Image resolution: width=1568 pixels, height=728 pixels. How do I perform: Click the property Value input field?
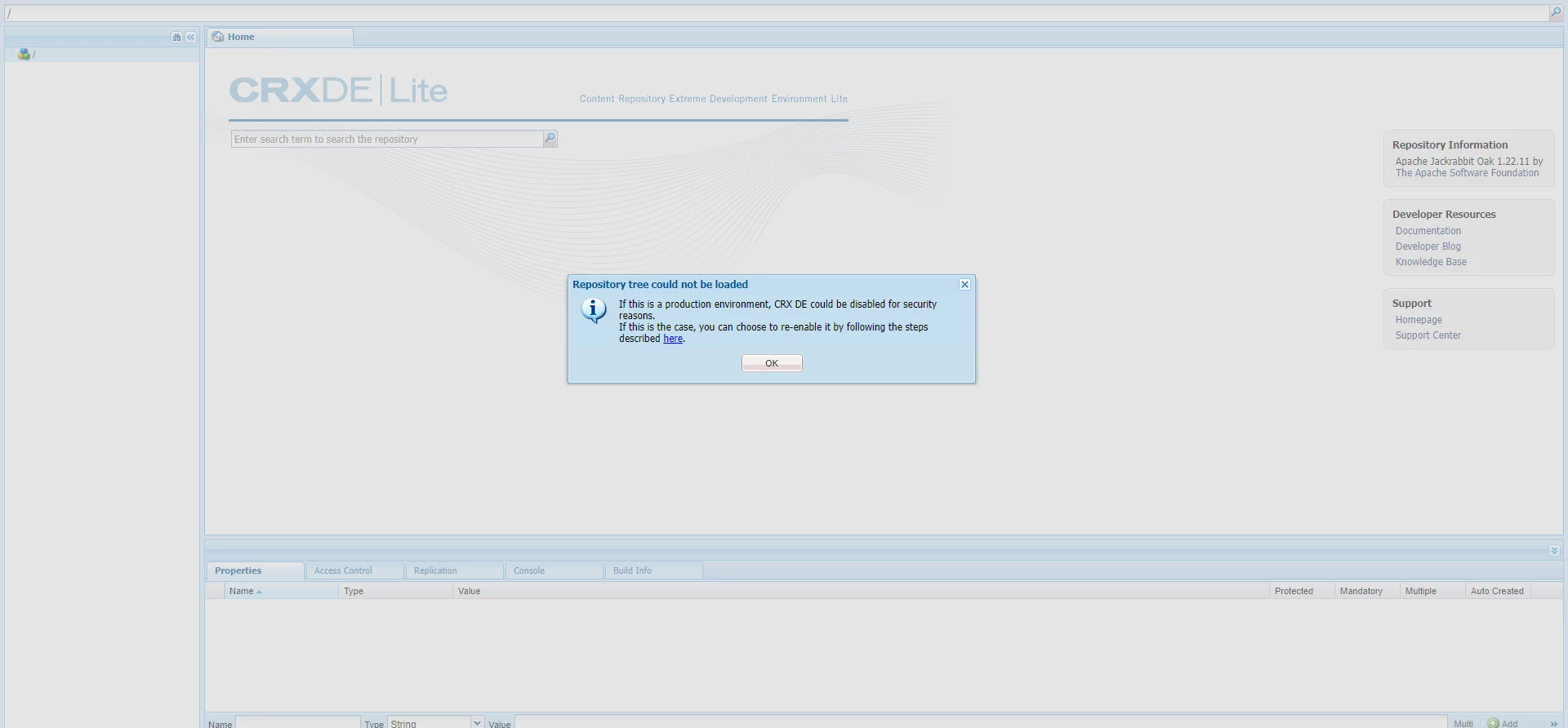980,723
